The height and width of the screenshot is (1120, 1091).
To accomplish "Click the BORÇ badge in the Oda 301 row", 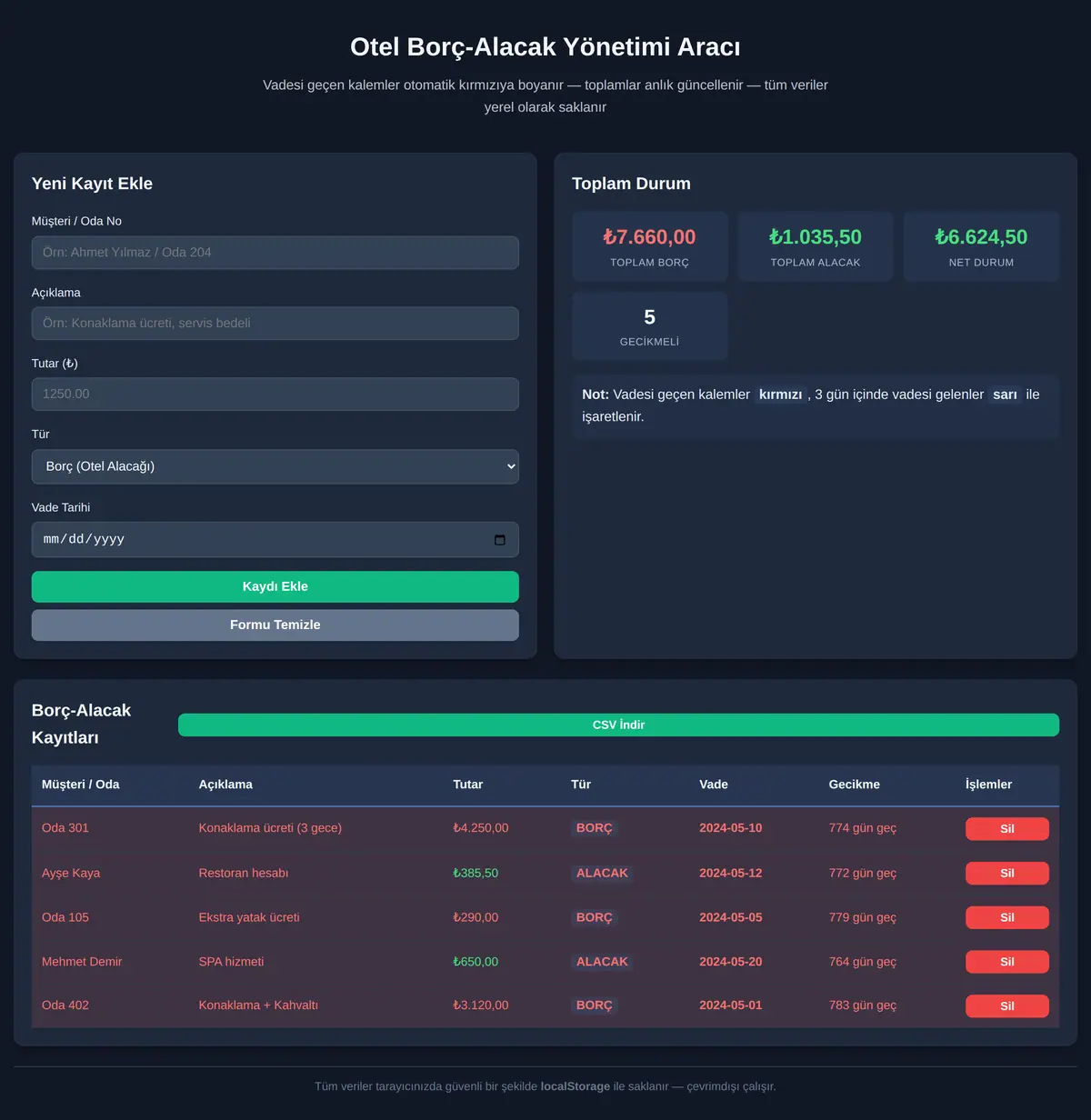I will [595, 828].
